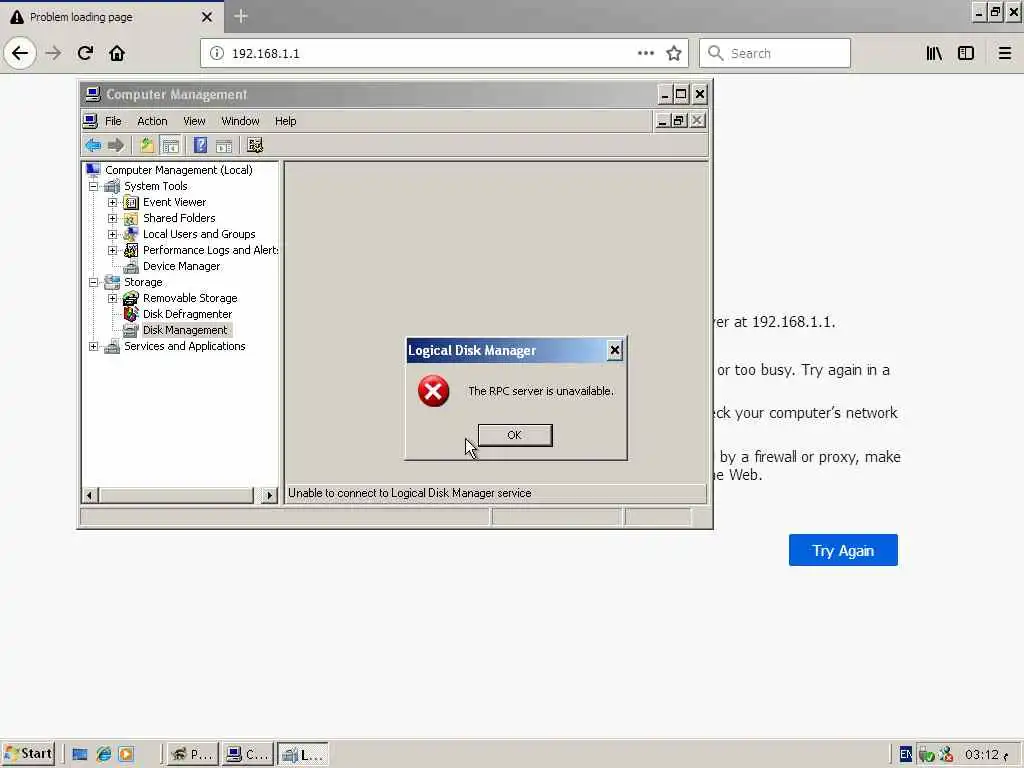Close the Problem loading page tab
The height and width of the screenshot is (768, 1024).
[207, 17]
